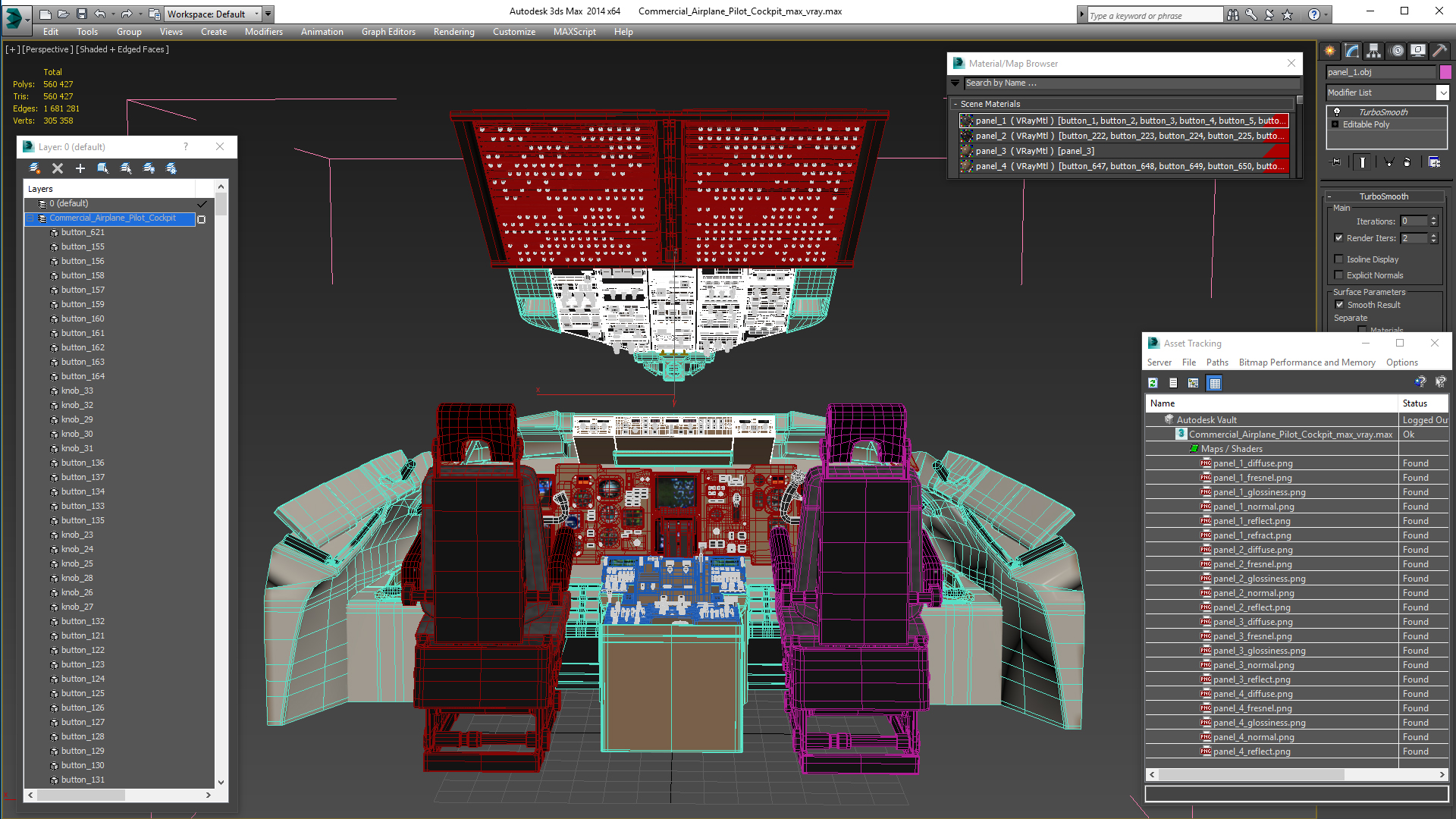Screen dimensions: 1456x819
Task: Click Freeze/Unfreeze All Layers icon
Action: 171,168
